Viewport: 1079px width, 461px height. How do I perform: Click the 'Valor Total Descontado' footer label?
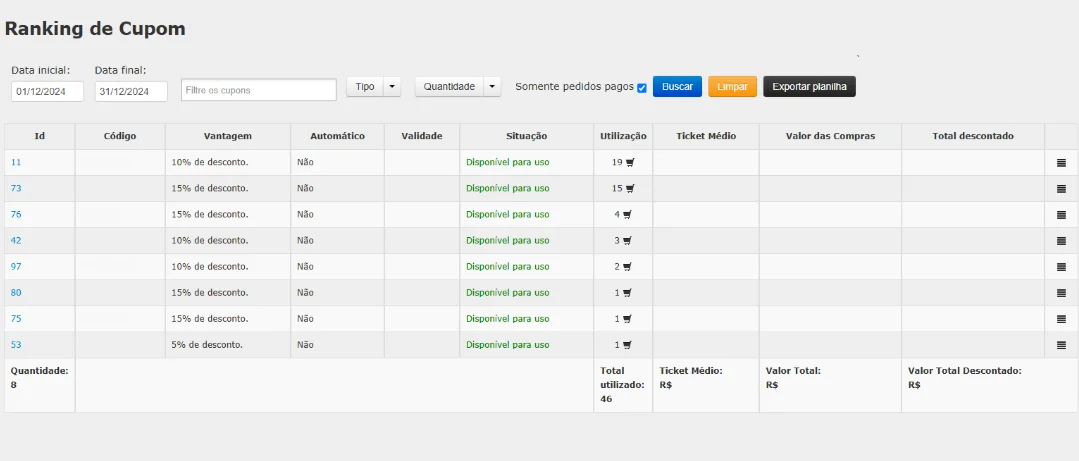(x=965, y=370)
